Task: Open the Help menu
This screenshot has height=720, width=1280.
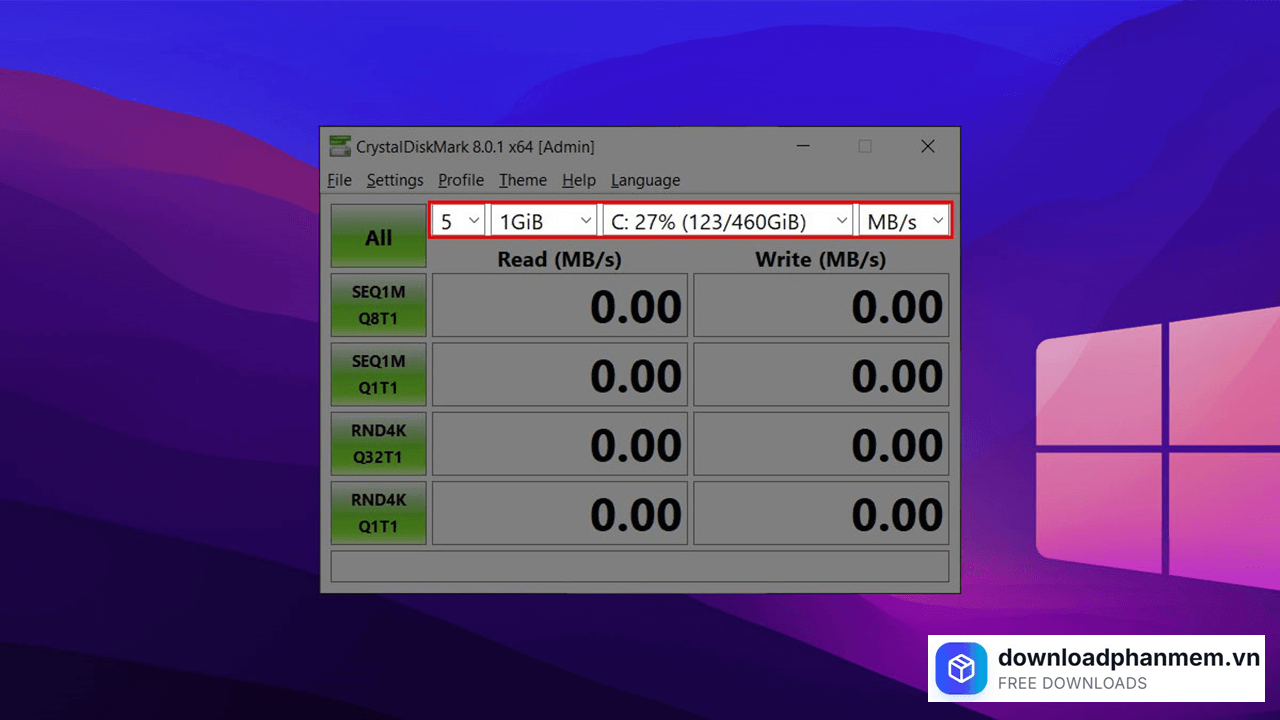Action: [578, 180]
